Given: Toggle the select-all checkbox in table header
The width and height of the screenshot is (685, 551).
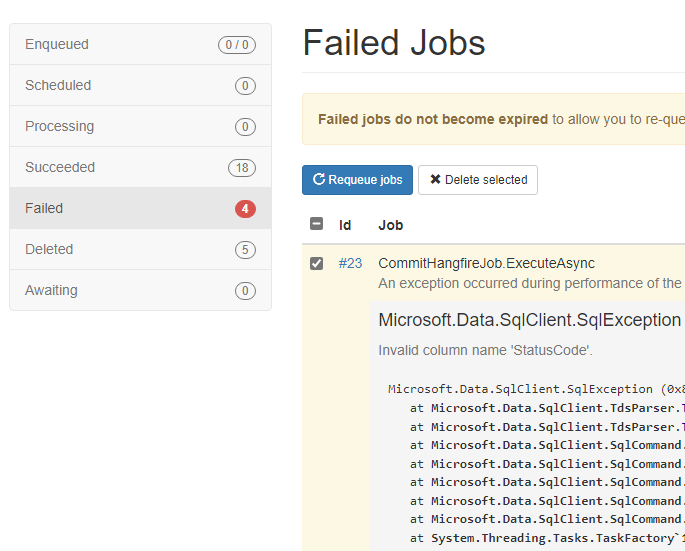Looking at the screenshot, I should pyautogui.click(x=316, y=224).
